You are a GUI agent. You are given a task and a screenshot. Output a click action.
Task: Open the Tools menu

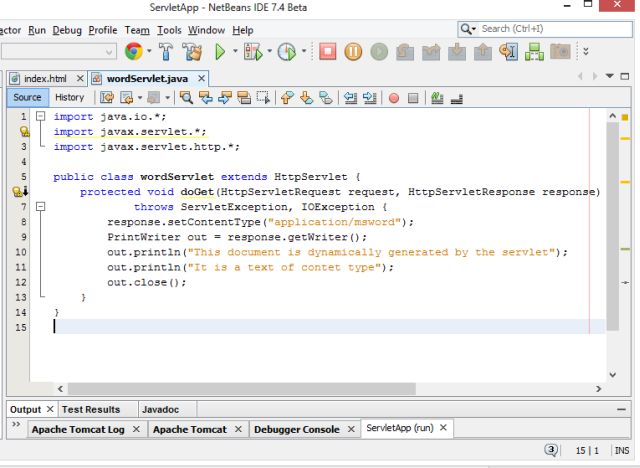tap(169, 30)
